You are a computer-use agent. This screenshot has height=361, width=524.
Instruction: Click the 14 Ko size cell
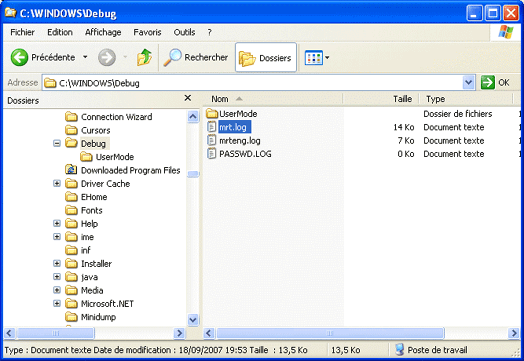(x=404, y=127)
